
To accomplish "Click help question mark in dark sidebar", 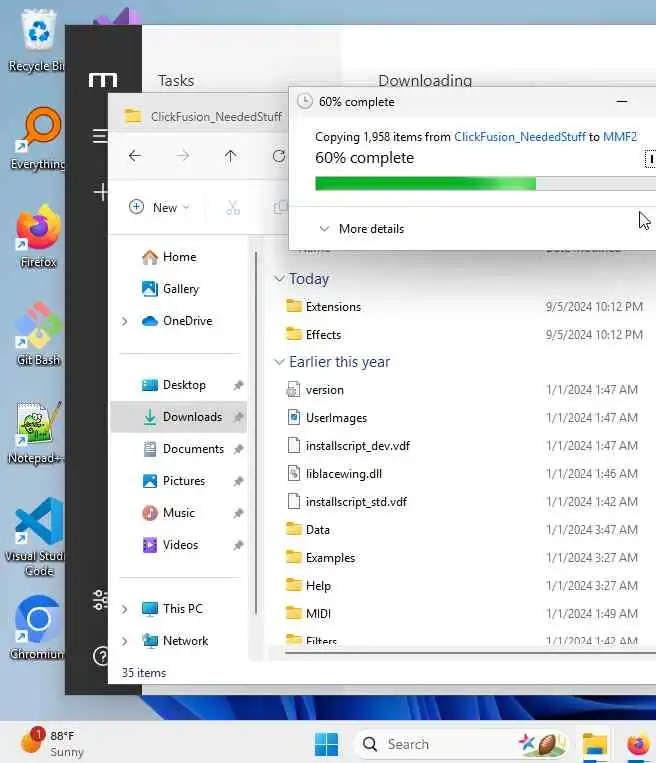I will tap(100, 656).
